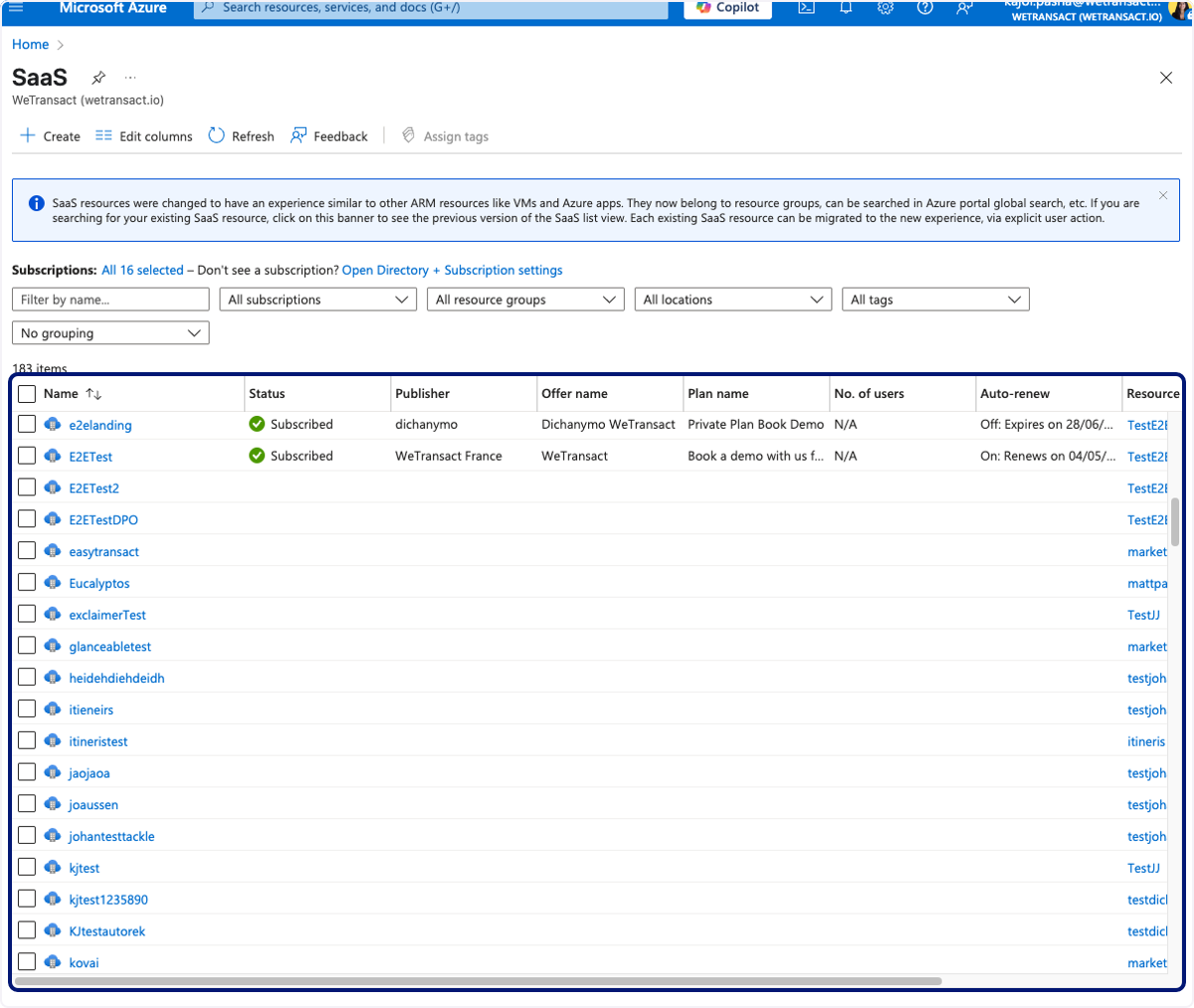
Task: Check the e2elanding row checkbox
Action: pyautogui.click(x=27, y=424)
